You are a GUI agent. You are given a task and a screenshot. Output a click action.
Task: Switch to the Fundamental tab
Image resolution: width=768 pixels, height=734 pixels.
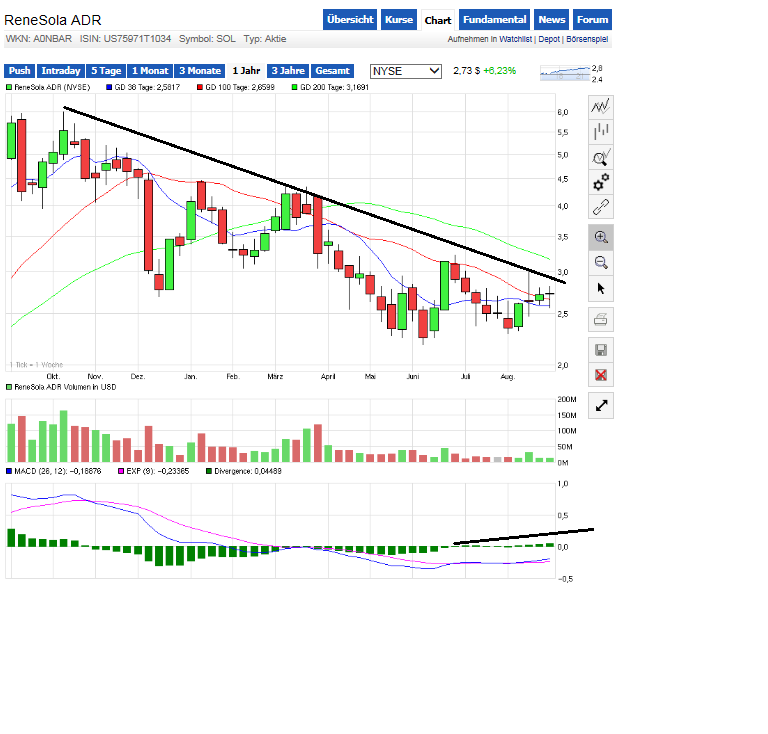coord(495,20)
